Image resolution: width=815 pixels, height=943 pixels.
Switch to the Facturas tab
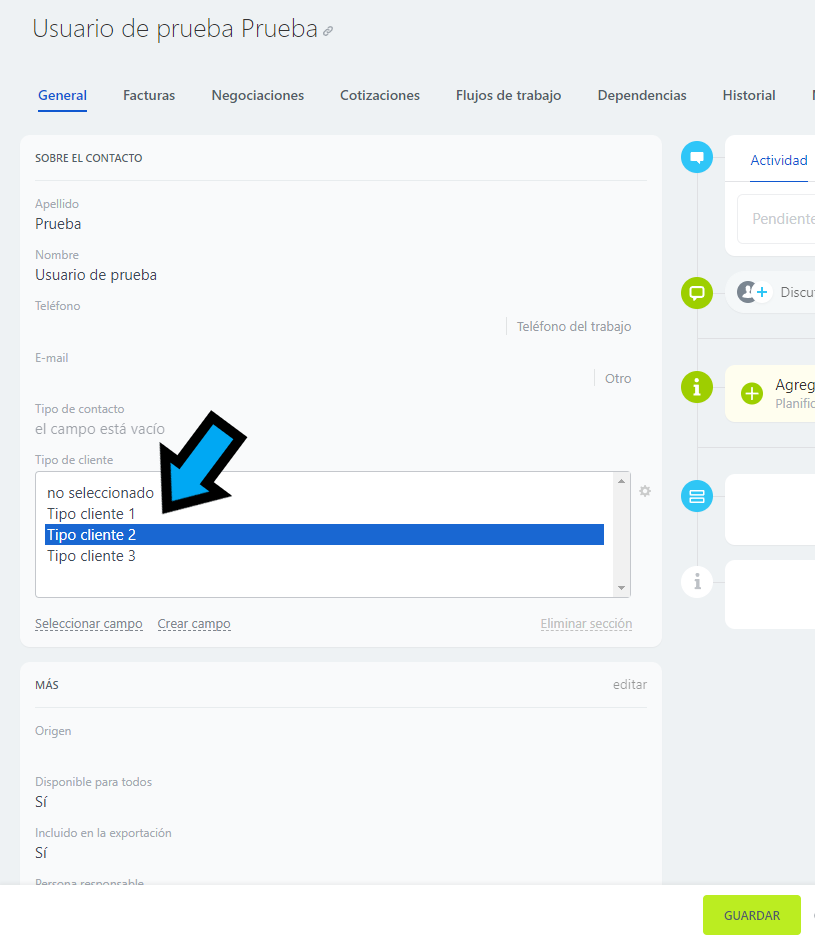click(x=149, y=96)
